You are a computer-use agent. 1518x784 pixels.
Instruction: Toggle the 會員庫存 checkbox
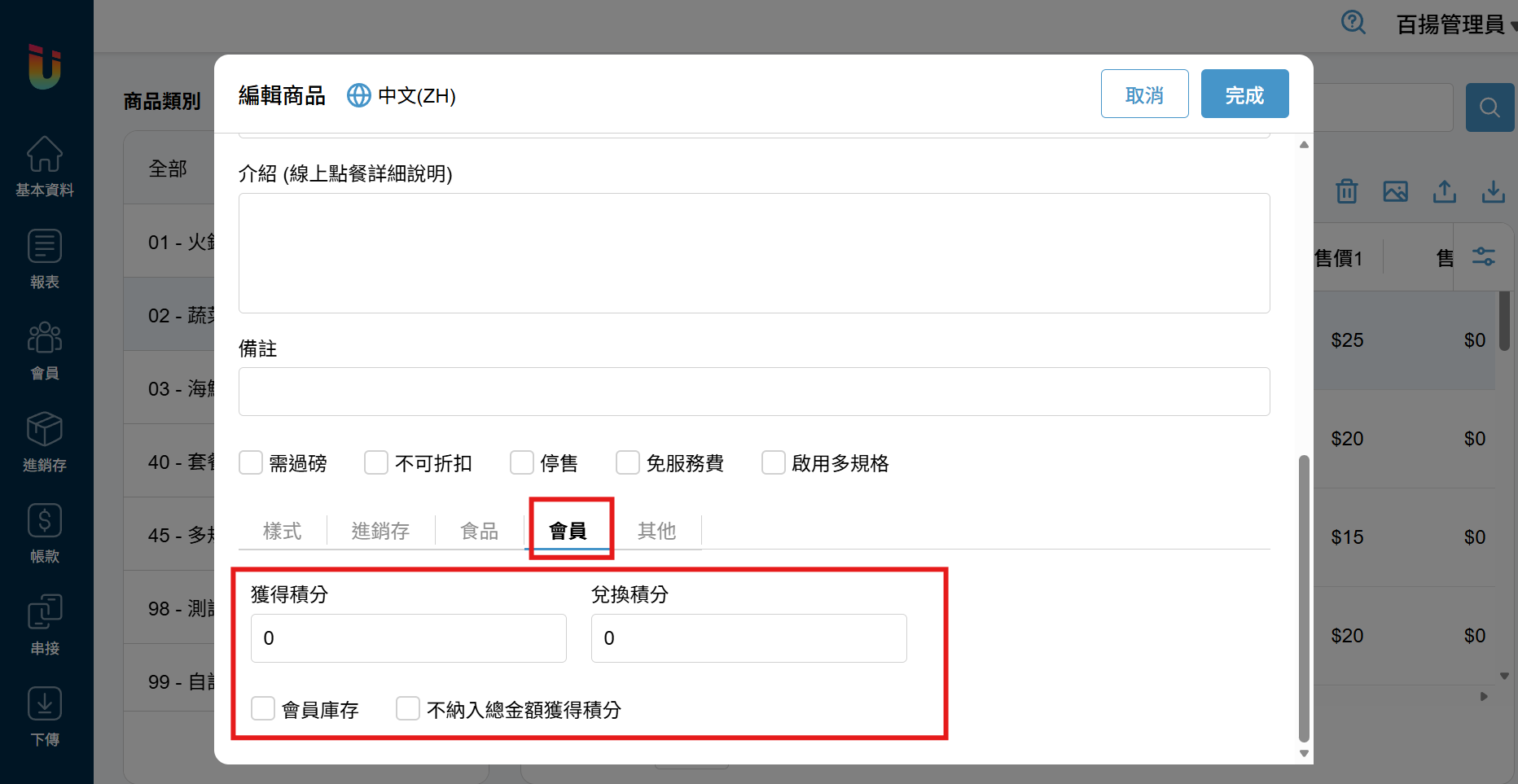263,708
